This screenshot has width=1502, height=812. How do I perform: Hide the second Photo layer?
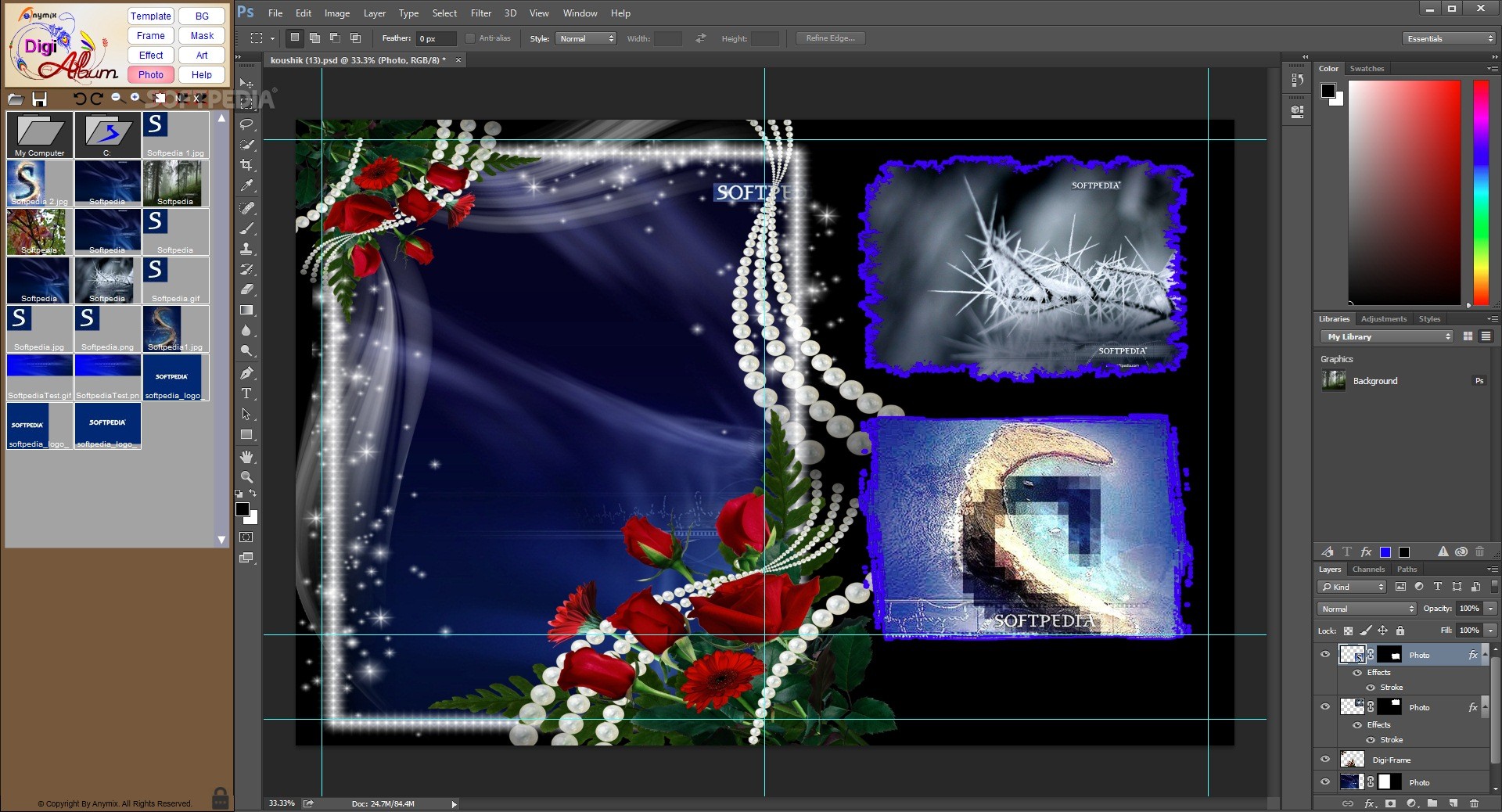coord(1325,707)
